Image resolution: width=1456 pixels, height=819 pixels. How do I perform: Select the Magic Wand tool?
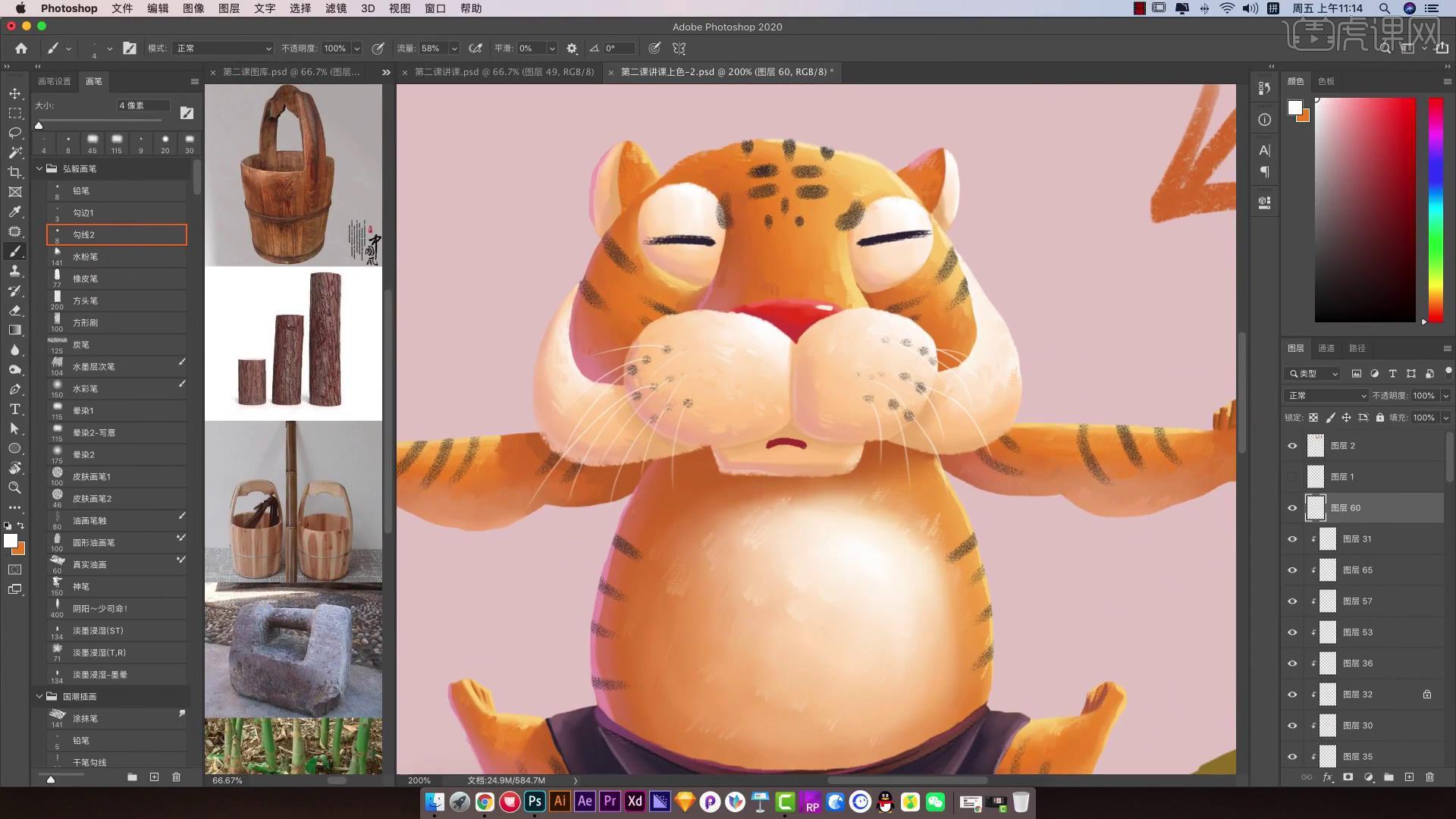(14, 152)
